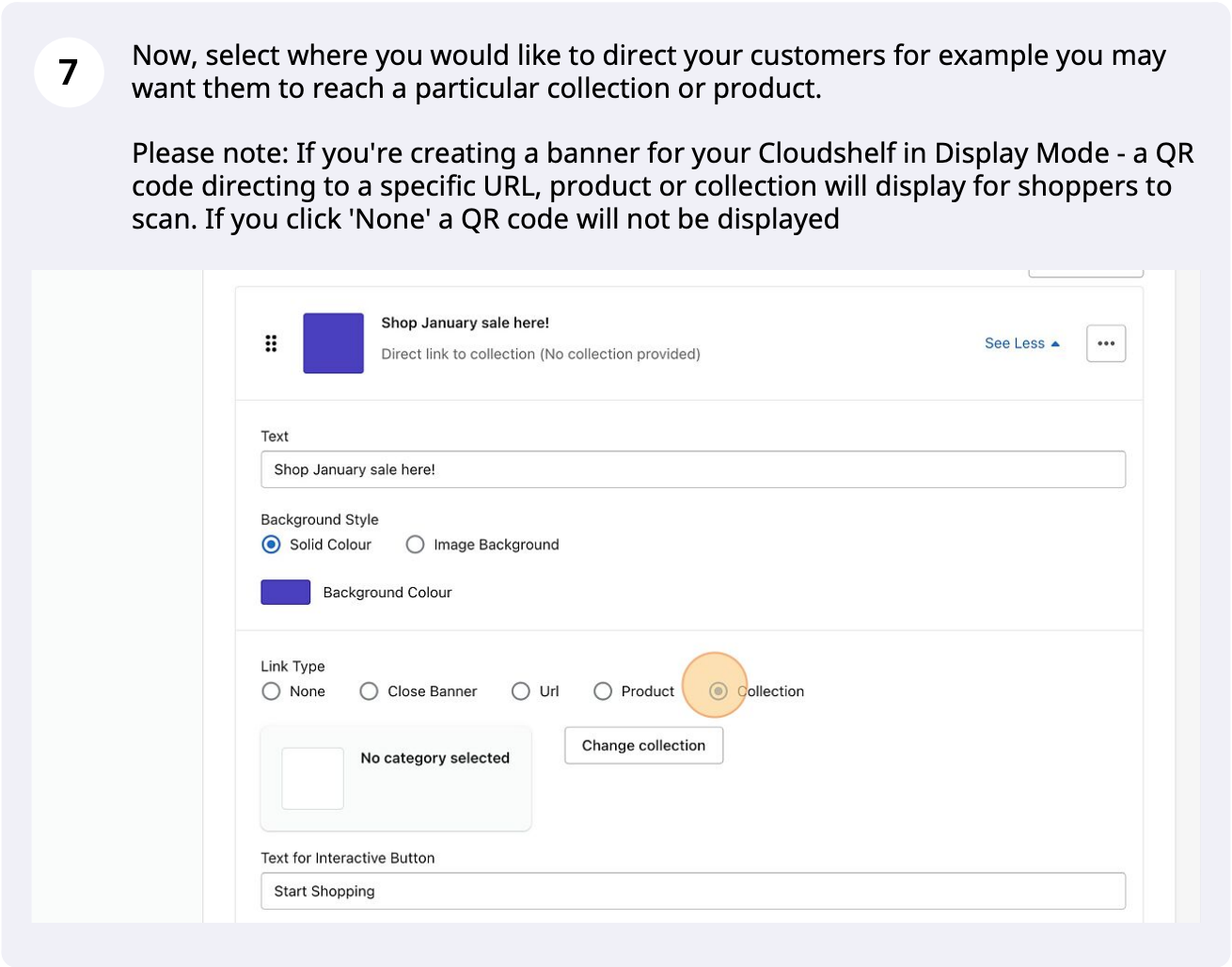Viewport: 1232px width, 967px height.
Task: Click the Text field with banner message
Action: pyautogui.click(x=693, y=469)
